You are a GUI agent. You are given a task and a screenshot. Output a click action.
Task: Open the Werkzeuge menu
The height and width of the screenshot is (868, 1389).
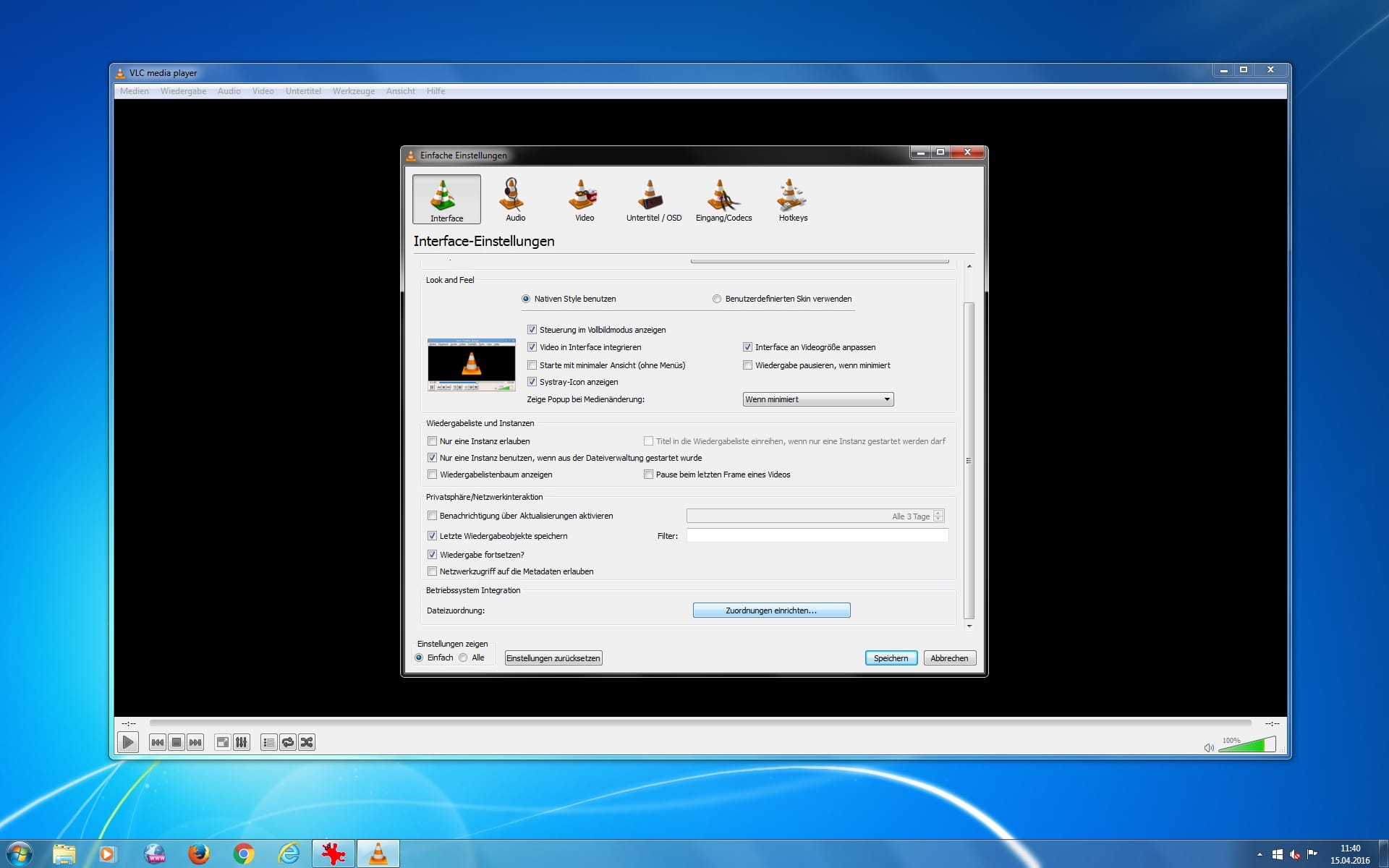pos(354,91)
